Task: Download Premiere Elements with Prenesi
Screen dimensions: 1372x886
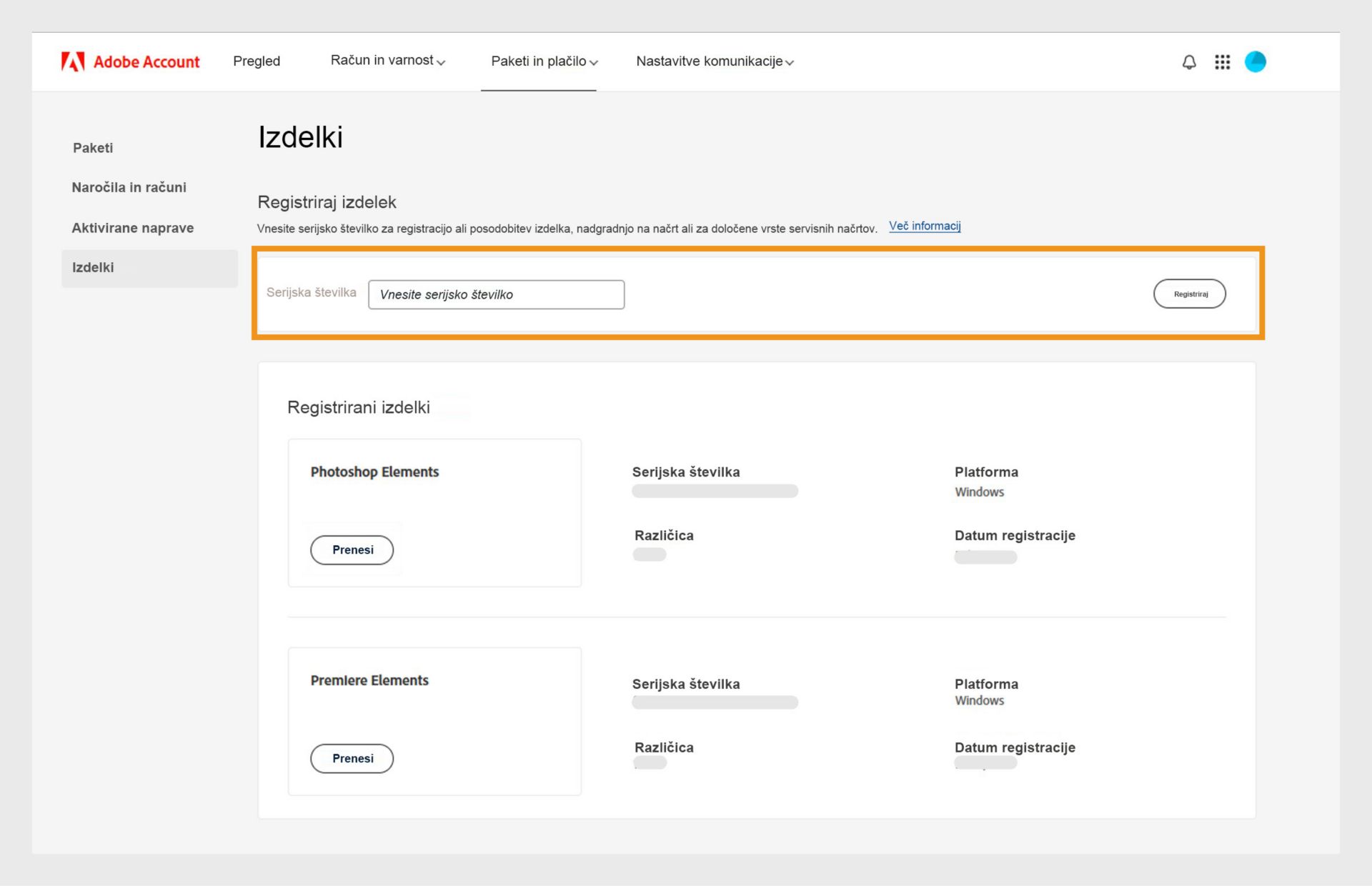Action: click(x=352, y=758)
